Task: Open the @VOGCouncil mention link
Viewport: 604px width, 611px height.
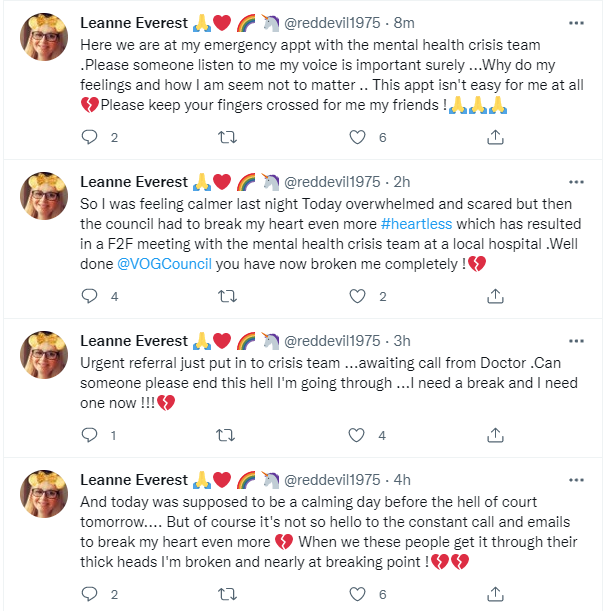Action: (x=164, y=264)
